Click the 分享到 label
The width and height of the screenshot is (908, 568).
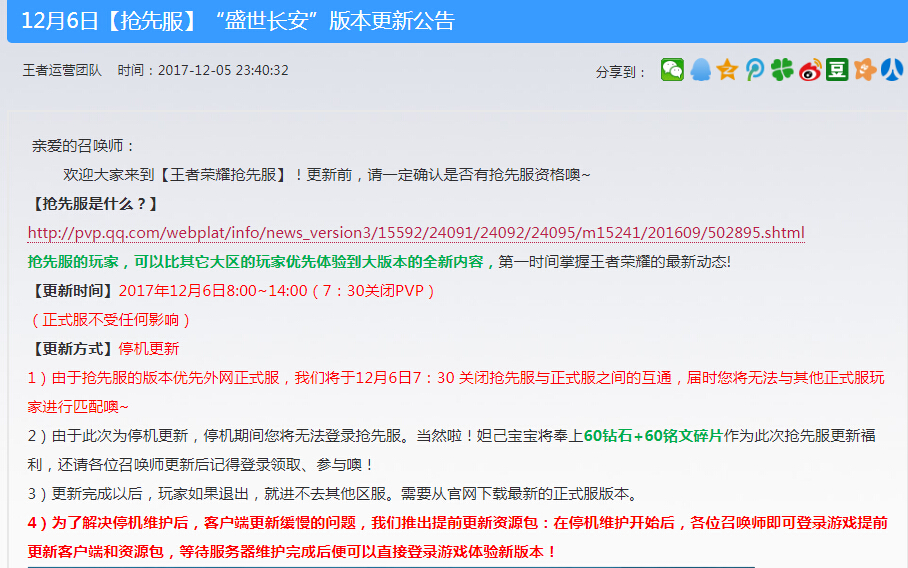[x=621, y=72]
